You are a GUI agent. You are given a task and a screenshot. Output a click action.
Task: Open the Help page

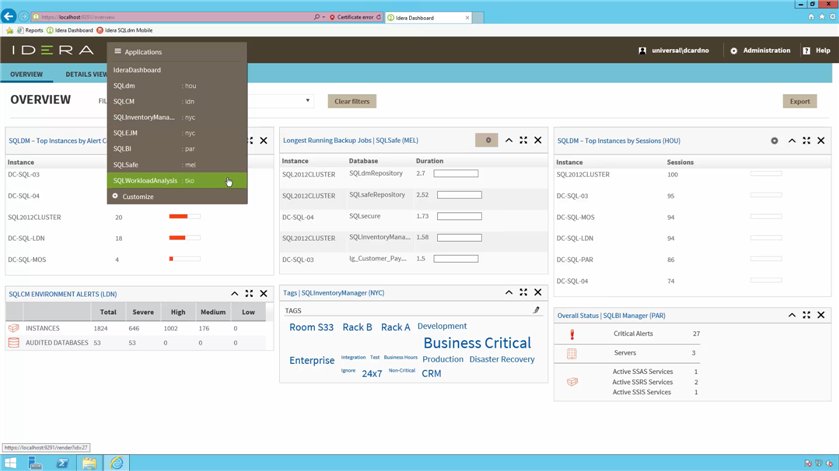tap(817, 50)
